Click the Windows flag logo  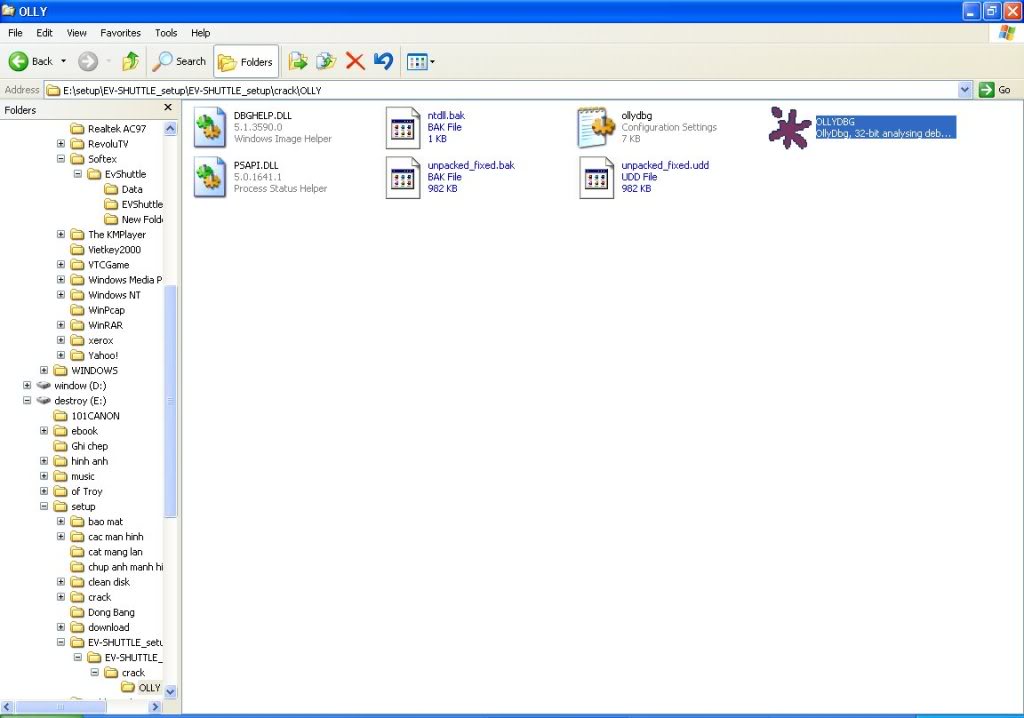point(1007,33)
